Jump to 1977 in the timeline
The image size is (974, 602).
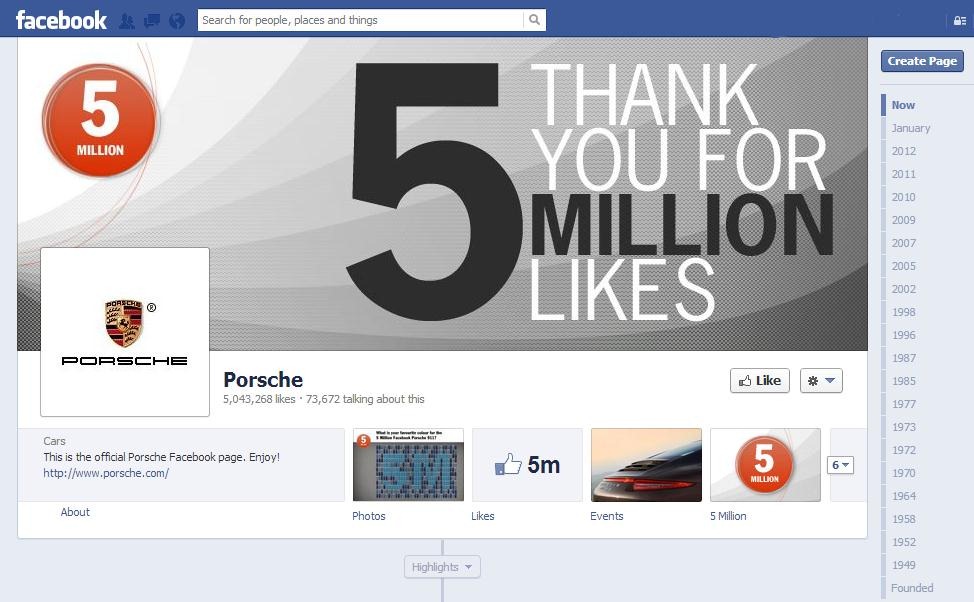904,404
